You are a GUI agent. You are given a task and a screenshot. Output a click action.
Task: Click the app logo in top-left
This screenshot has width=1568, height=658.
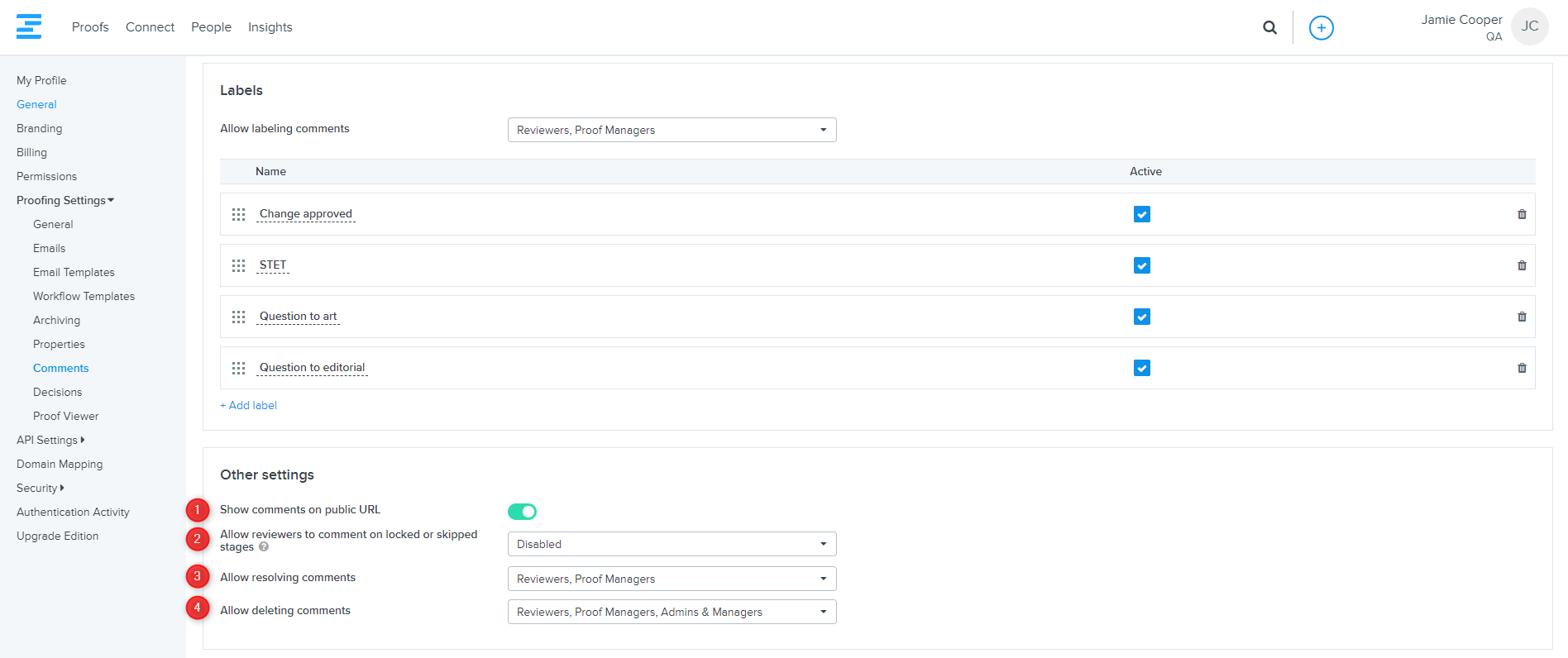pos(29,26)
